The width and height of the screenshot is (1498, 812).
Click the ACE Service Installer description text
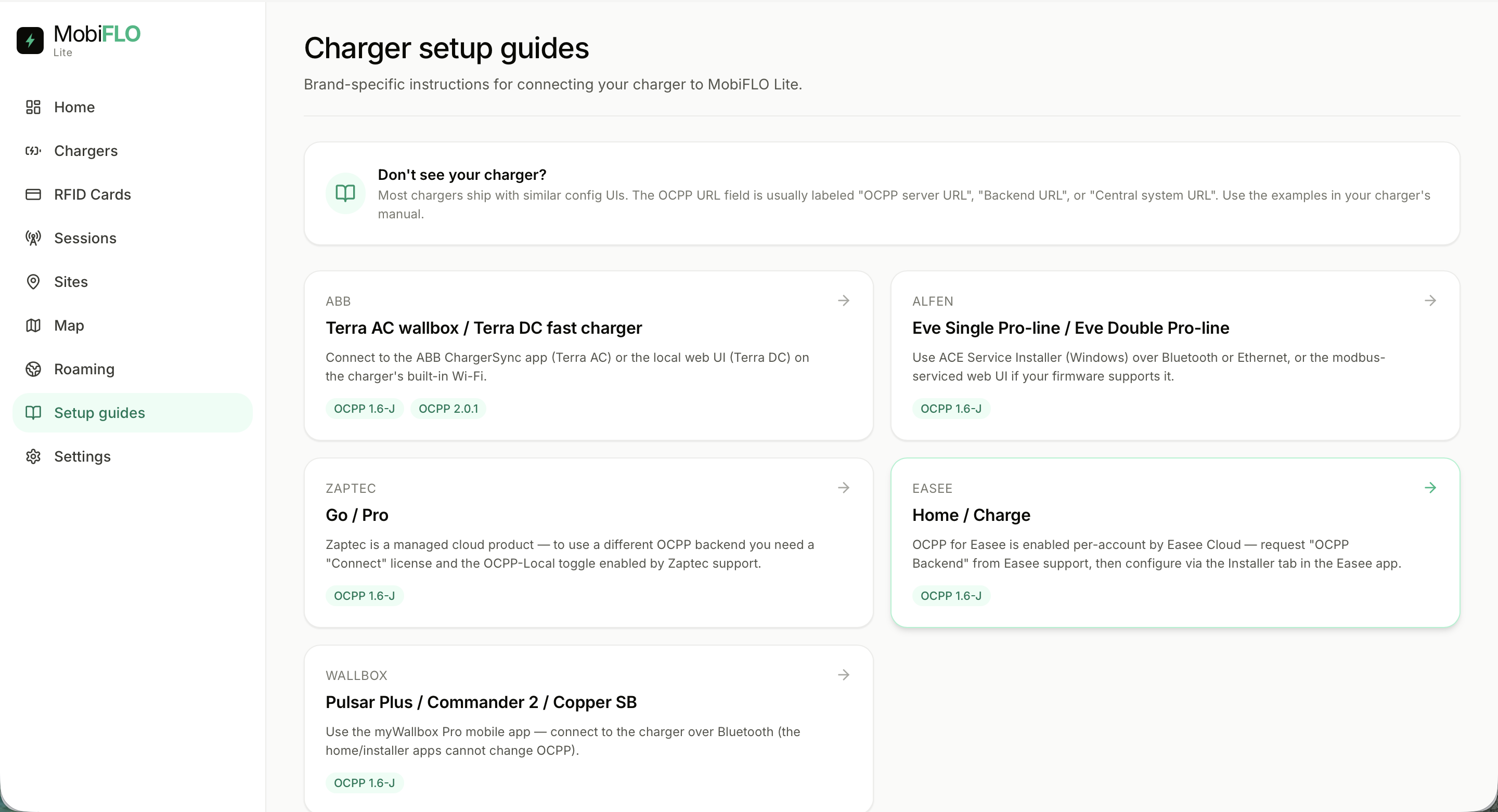pos(1148,367)
